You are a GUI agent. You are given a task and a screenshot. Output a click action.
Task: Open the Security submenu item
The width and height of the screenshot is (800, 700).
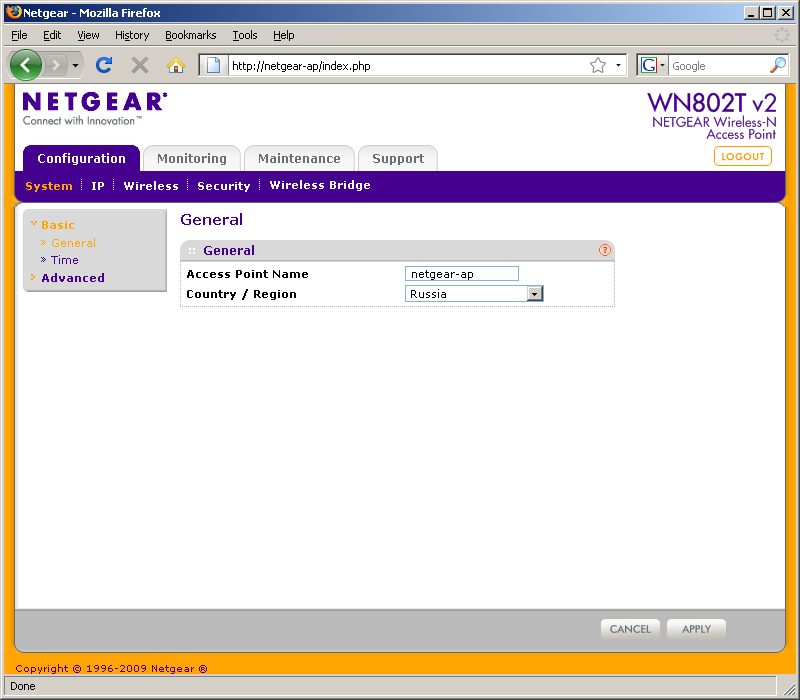click(223, 186)
